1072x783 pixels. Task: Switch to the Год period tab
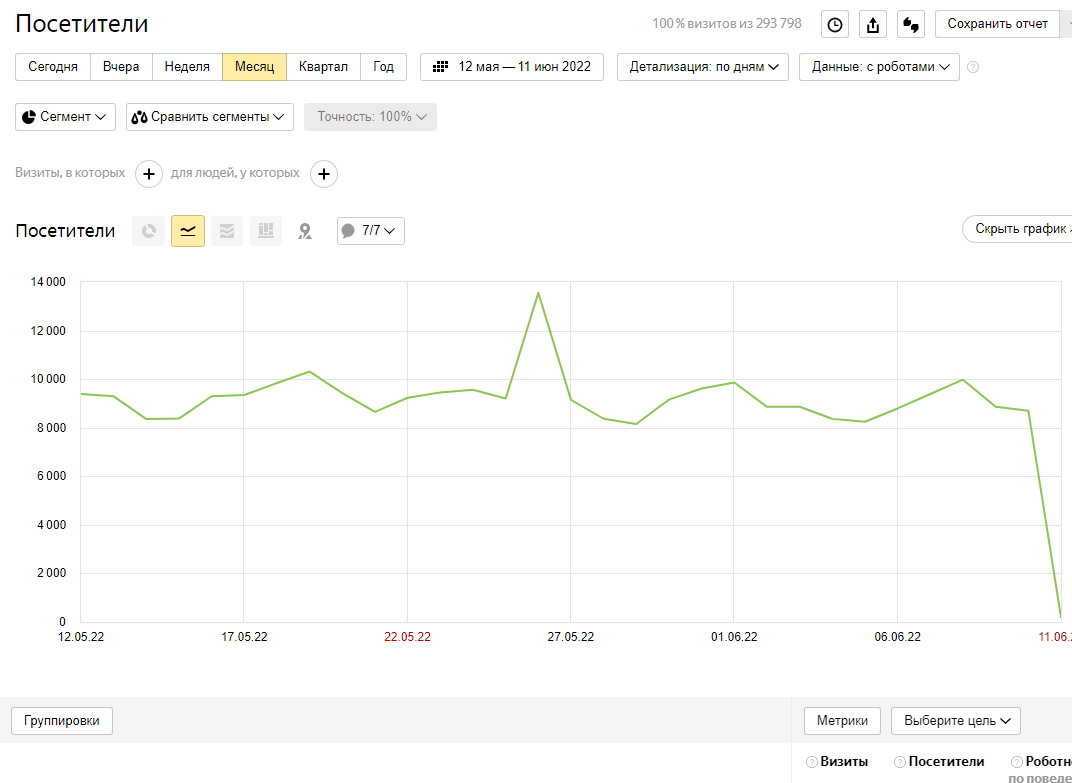point(383,67)
